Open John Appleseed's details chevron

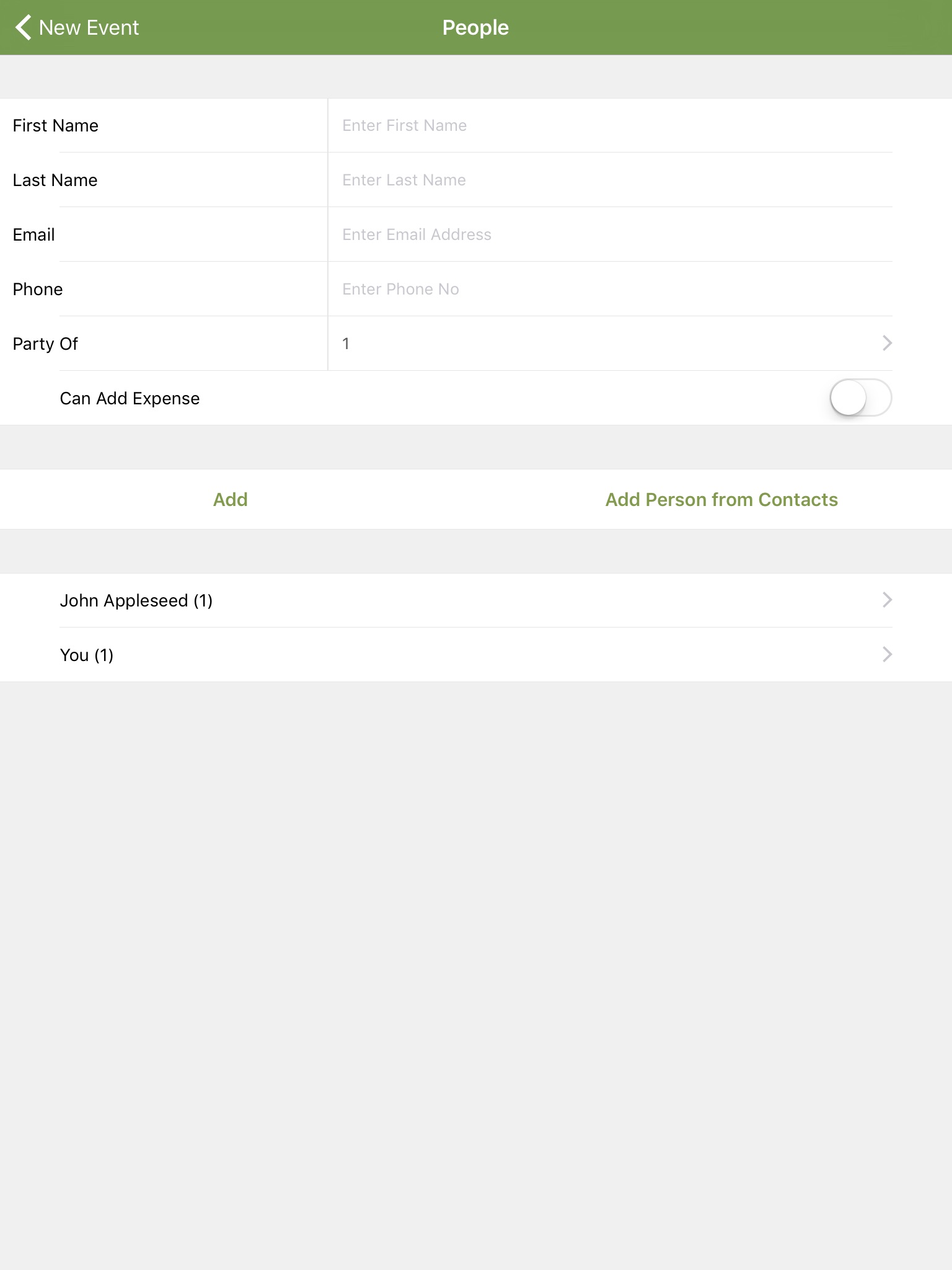[x=887, y=600]
